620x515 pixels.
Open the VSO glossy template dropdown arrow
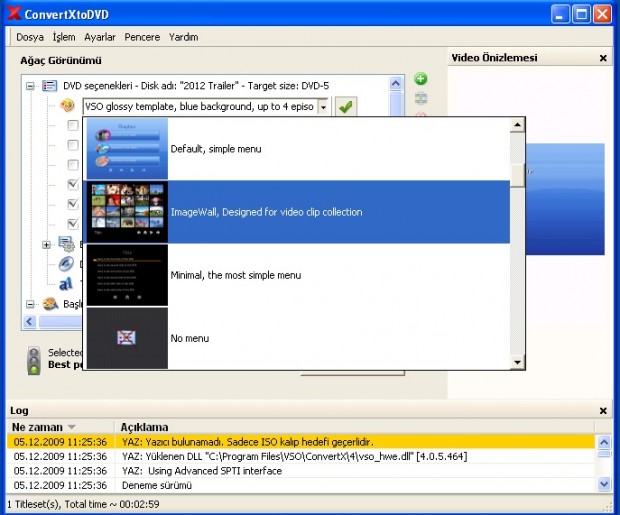324,106
